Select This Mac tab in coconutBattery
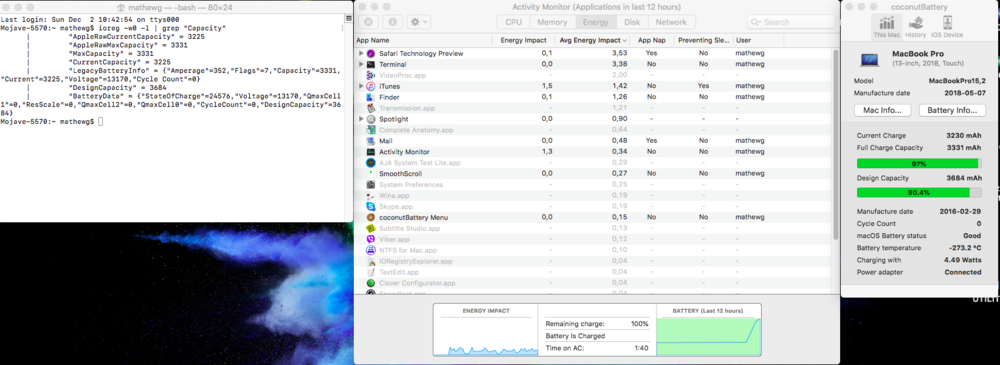 (x=886, y=27)
